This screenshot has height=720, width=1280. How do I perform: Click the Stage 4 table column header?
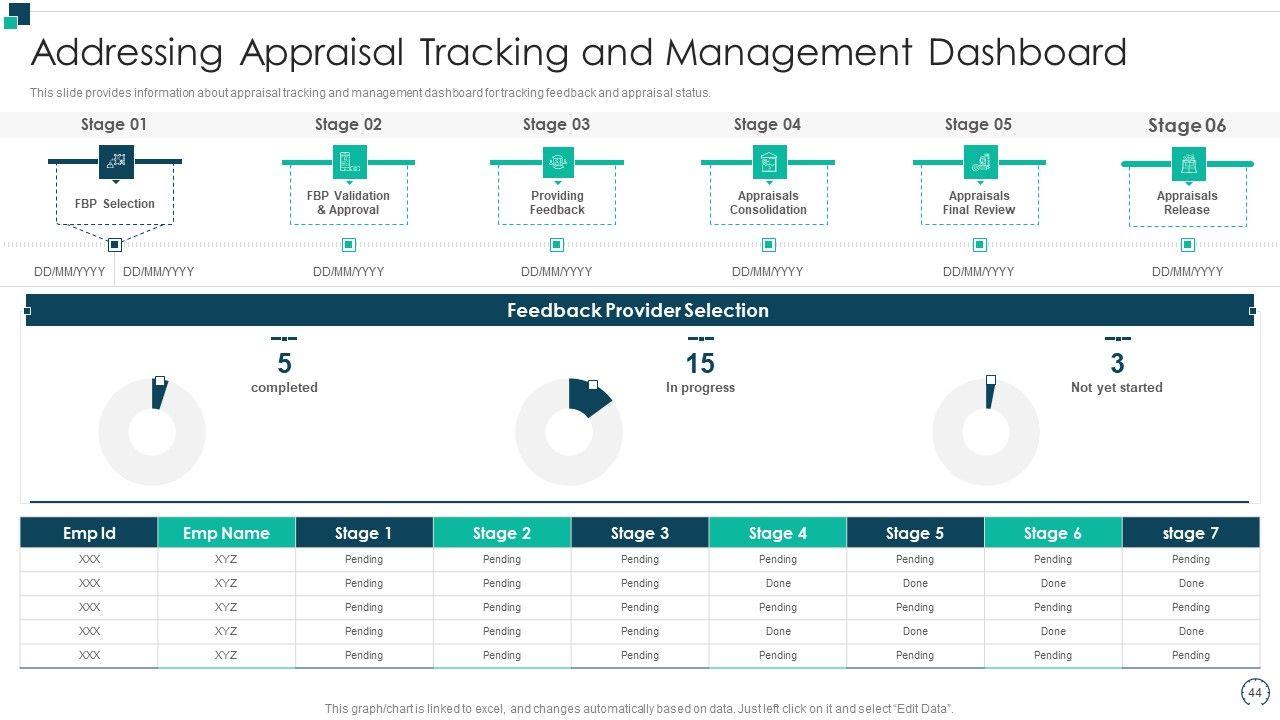[x=778, y=533]
